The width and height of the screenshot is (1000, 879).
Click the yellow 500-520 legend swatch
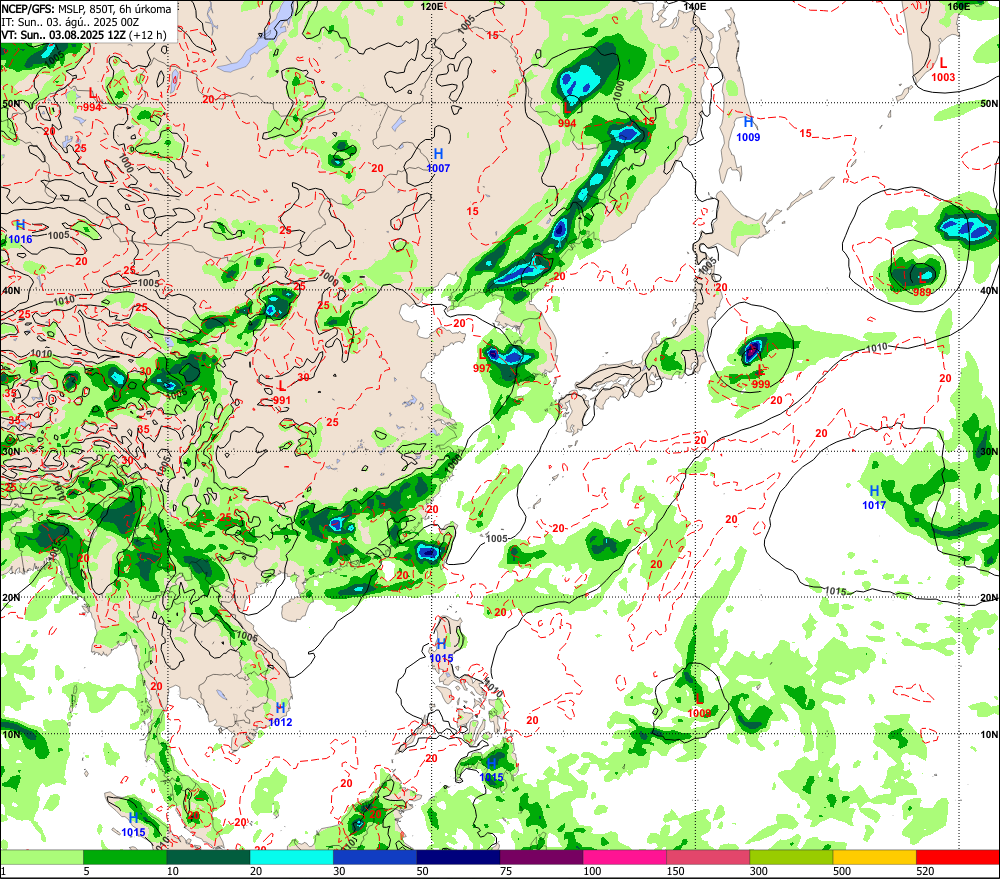click(874, 857)
